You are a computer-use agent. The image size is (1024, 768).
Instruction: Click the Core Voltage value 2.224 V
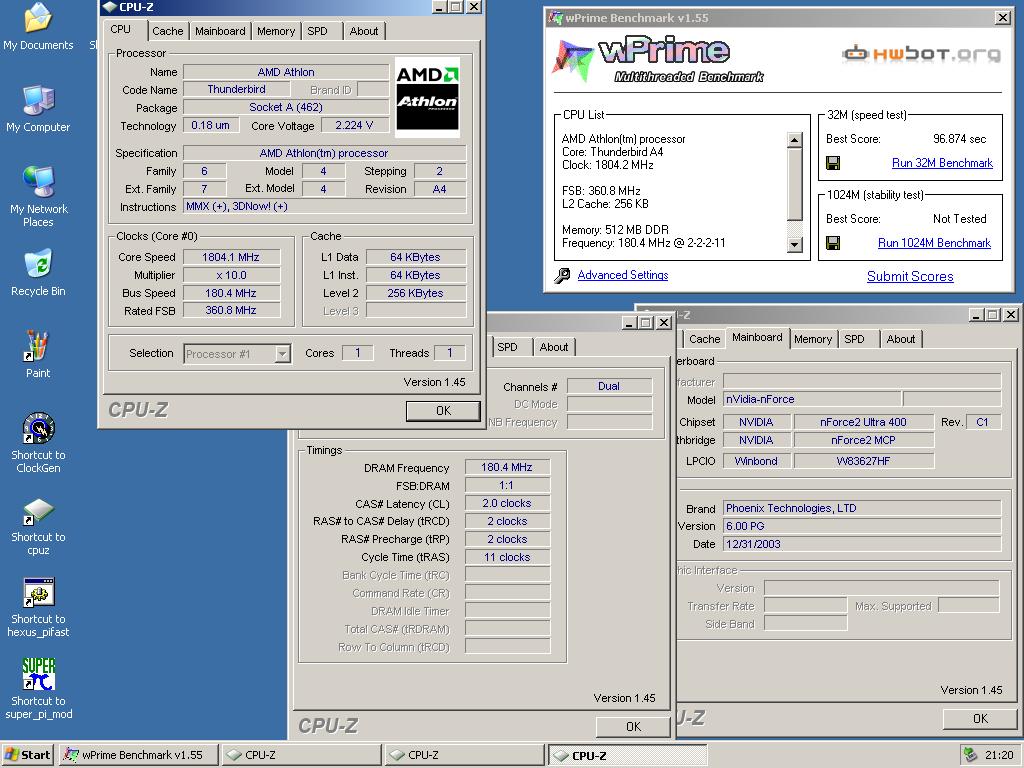pyautogui.click(x=354, y=125)
